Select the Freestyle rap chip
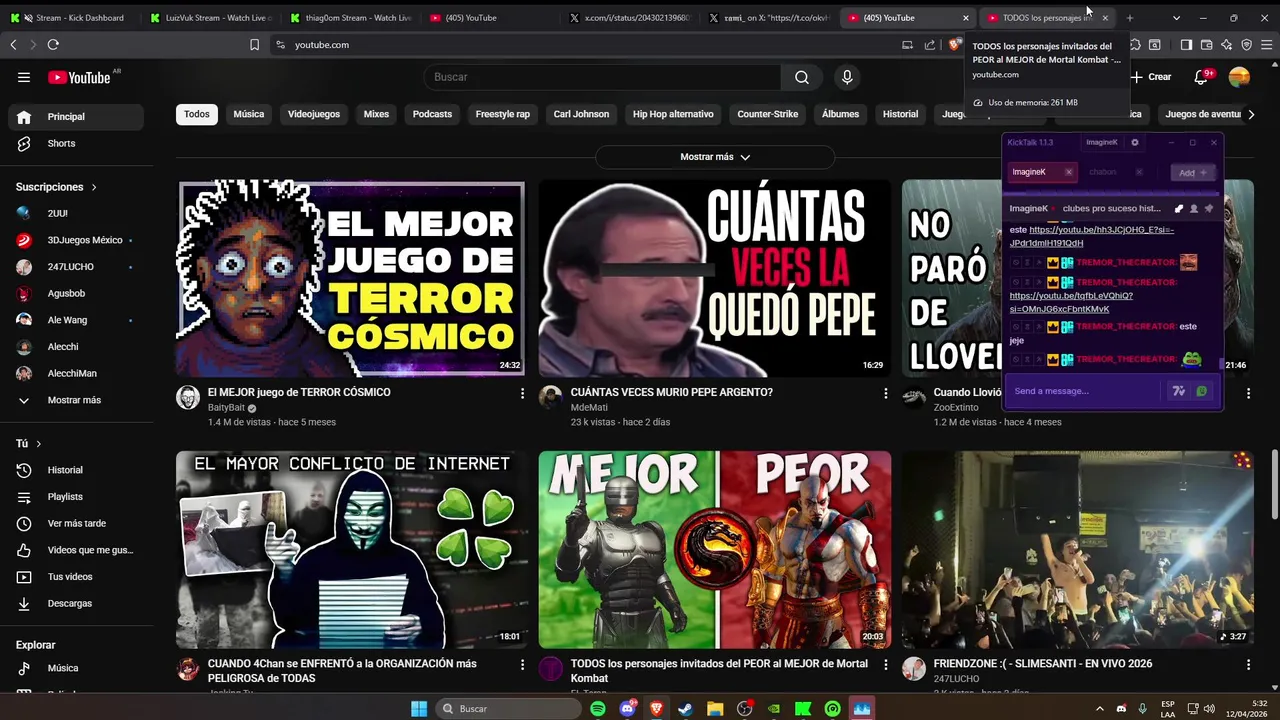 [x=503, y=114]
